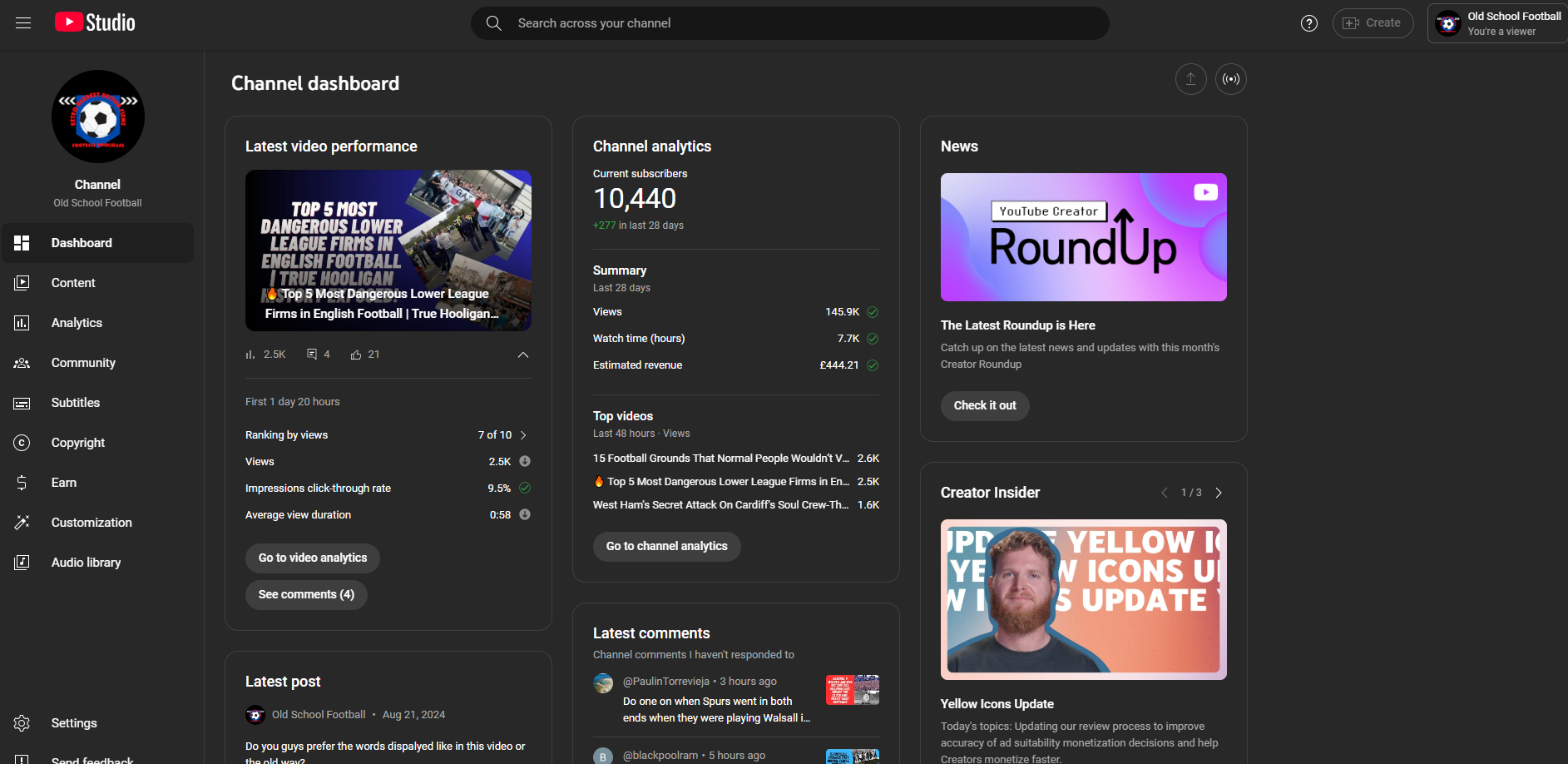Click the @PaulinTorrevieja username
Screen dimensions: 1568x764
click(666, 682)
